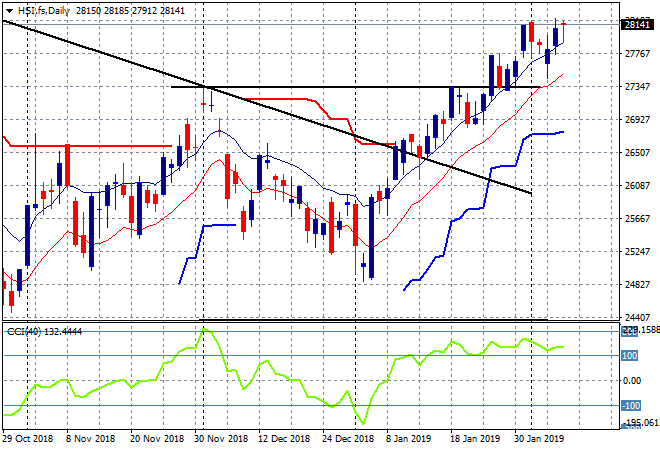Click the 28141 current price tag
The height and width of the screenshot is (450, 660).
pos(637,24)
